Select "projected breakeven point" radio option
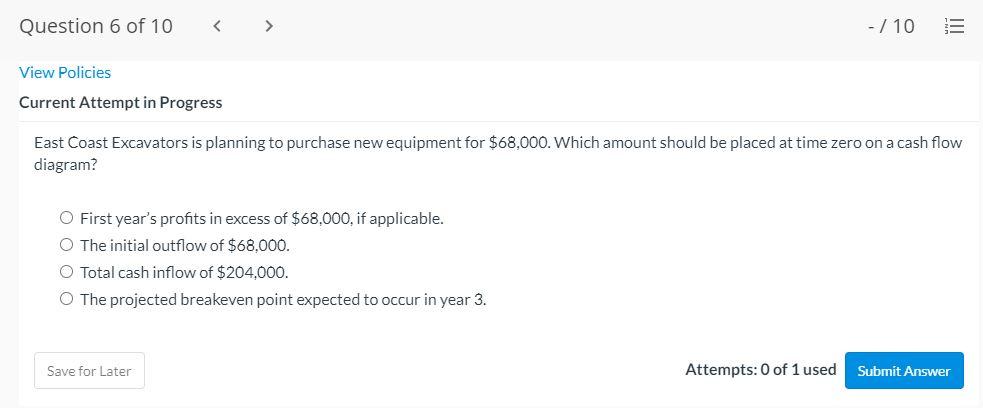Screen dimensions: 983x408 [66, 299]
